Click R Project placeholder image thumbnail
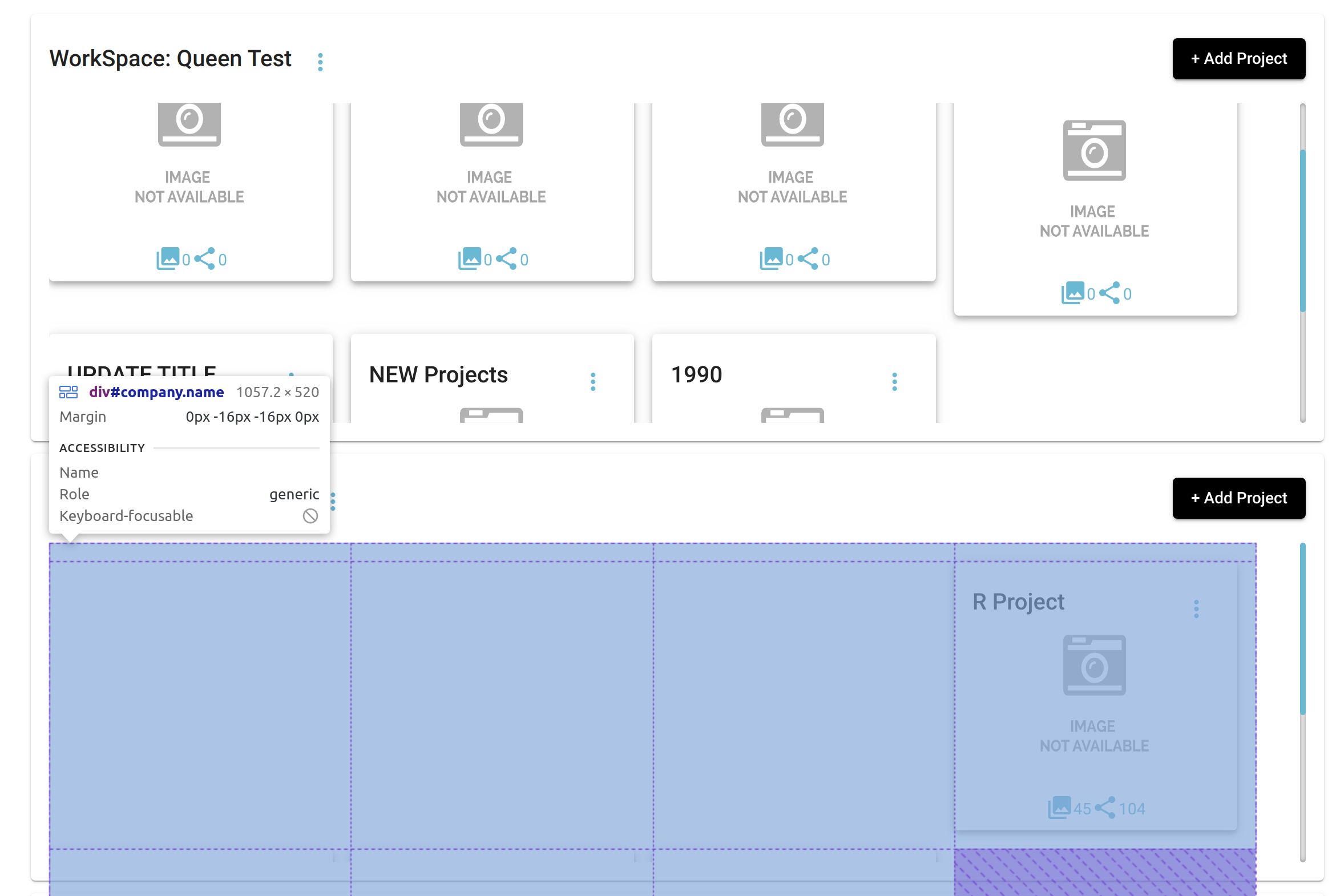 click(x=1093, y=665)
